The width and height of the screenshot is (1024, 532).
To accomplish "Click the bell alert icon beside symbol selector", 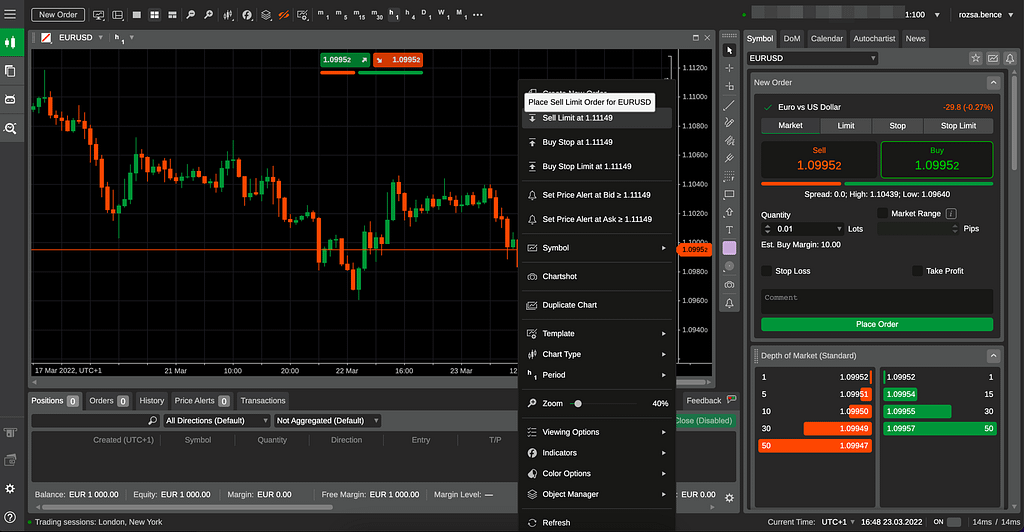I will coord(1012,58).
